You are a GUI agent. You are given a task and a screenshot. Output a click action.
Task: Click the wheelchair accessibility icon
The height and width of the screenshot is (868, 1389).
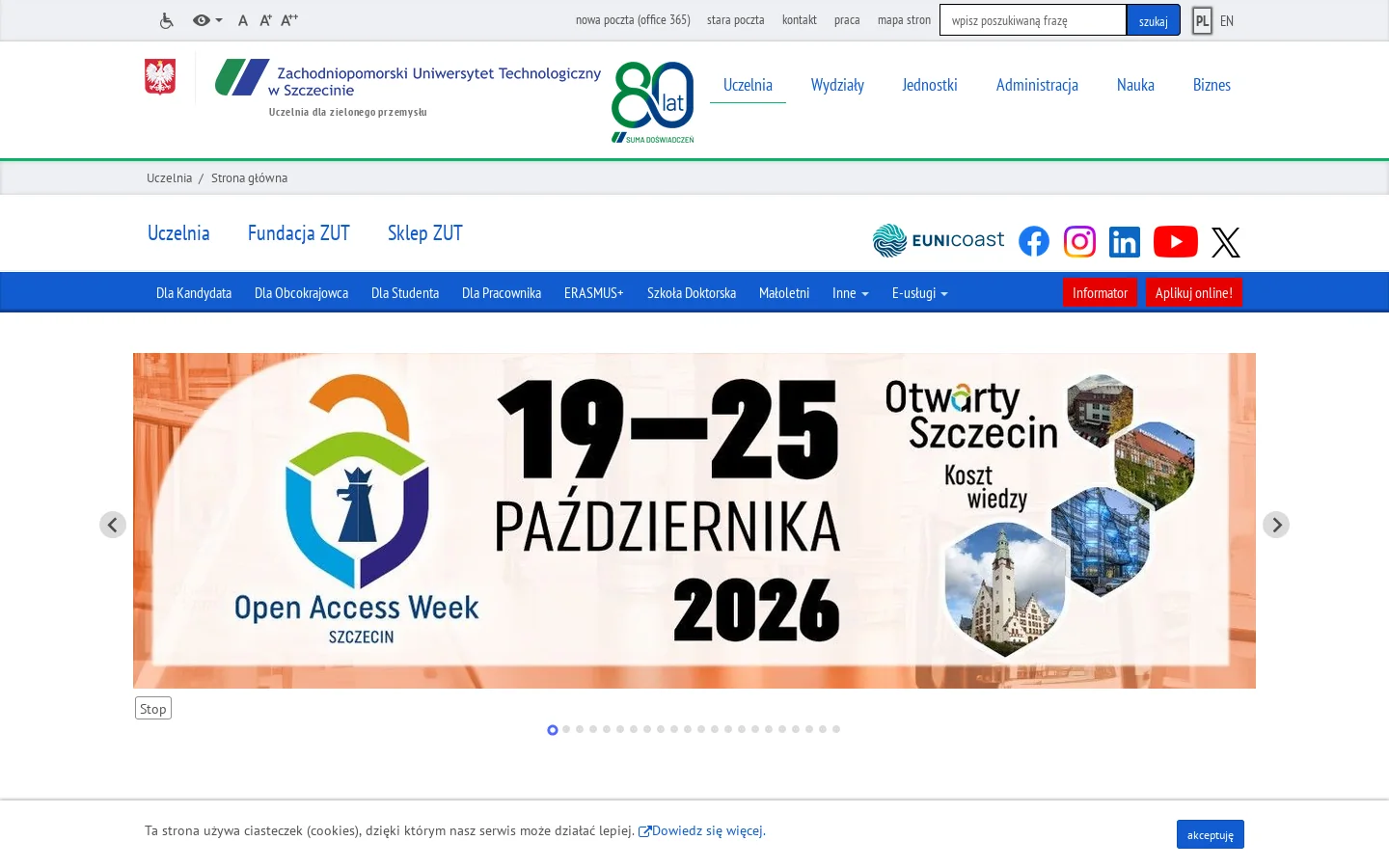click(x=167, y=20)
